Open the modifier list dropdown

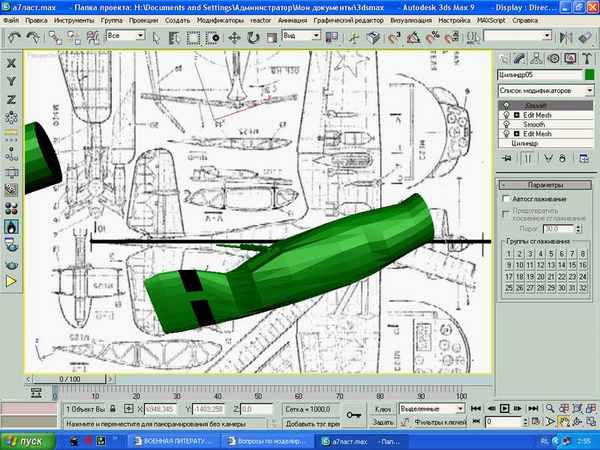[546, 91]
